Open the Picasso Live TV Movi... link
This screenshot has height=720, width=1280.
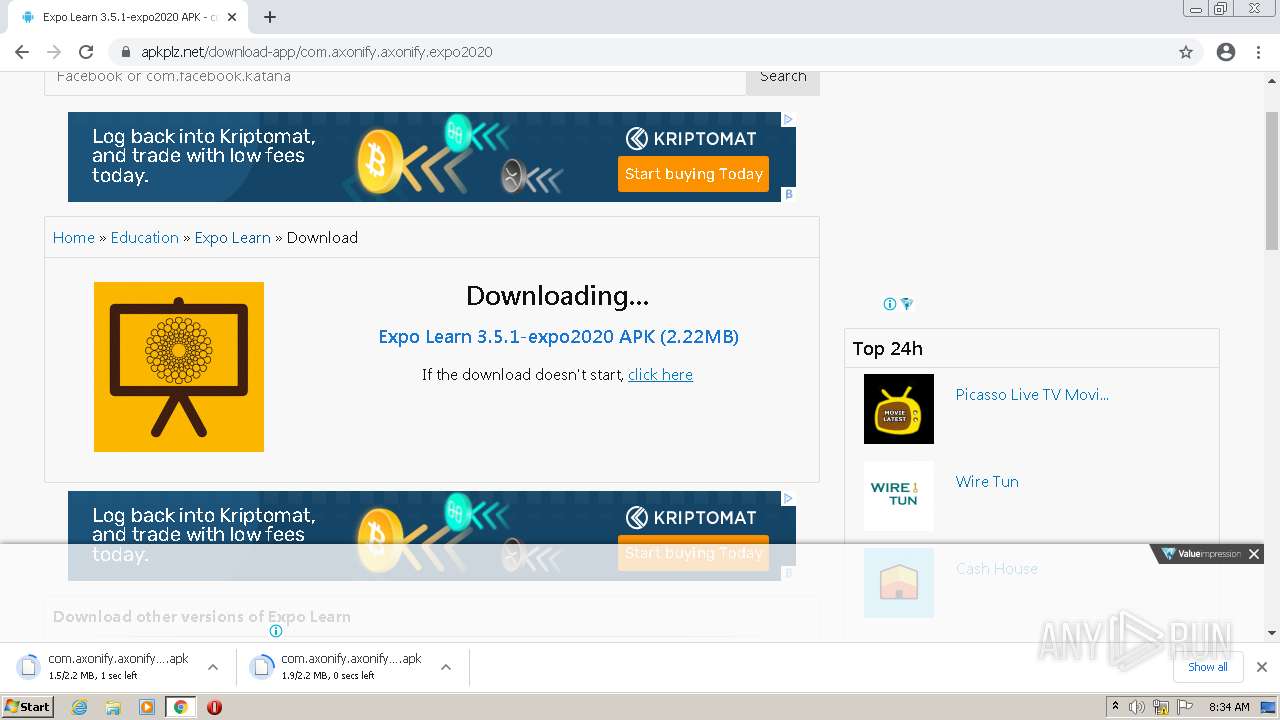click(x=1032, y=395)
